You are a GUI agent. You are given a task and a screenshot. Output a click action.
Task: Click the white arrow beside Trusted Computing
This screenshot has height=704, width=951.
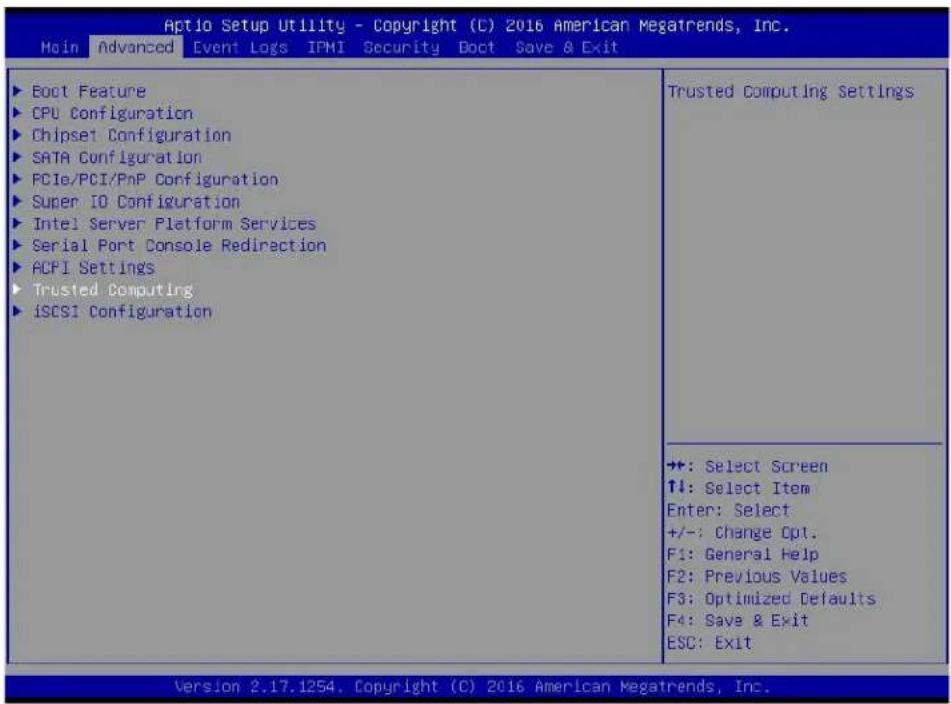point(18,289)
